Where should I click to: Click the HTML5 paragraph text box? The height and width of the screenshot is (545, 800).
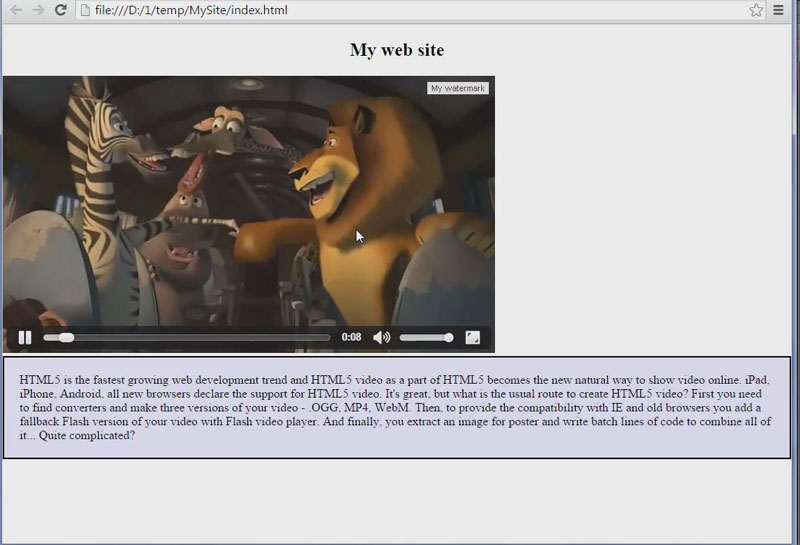(x=397, y=407)
